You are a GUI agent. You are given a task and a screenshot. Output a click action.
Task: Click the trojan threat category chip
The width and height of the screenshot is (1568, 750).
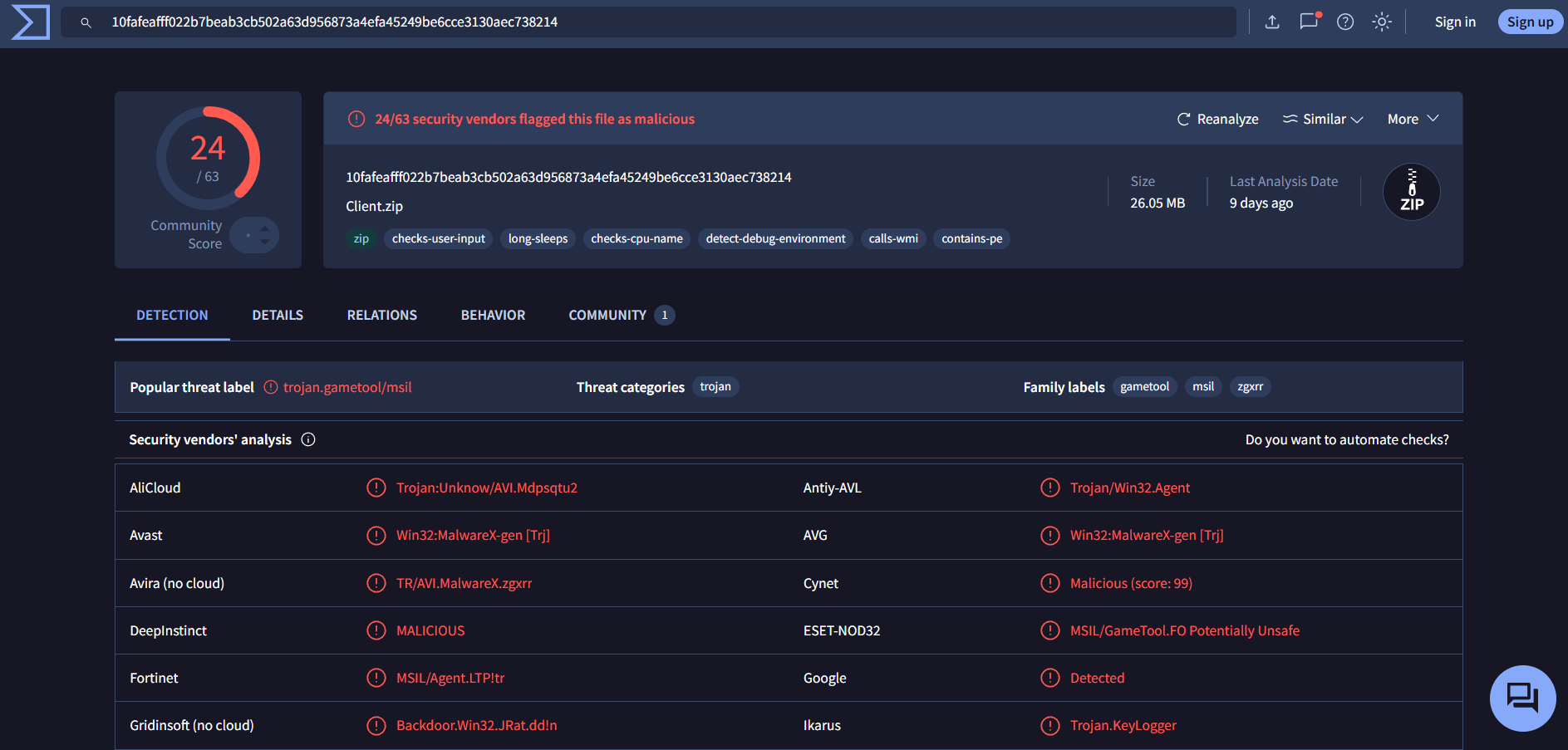tap(715, 387)
